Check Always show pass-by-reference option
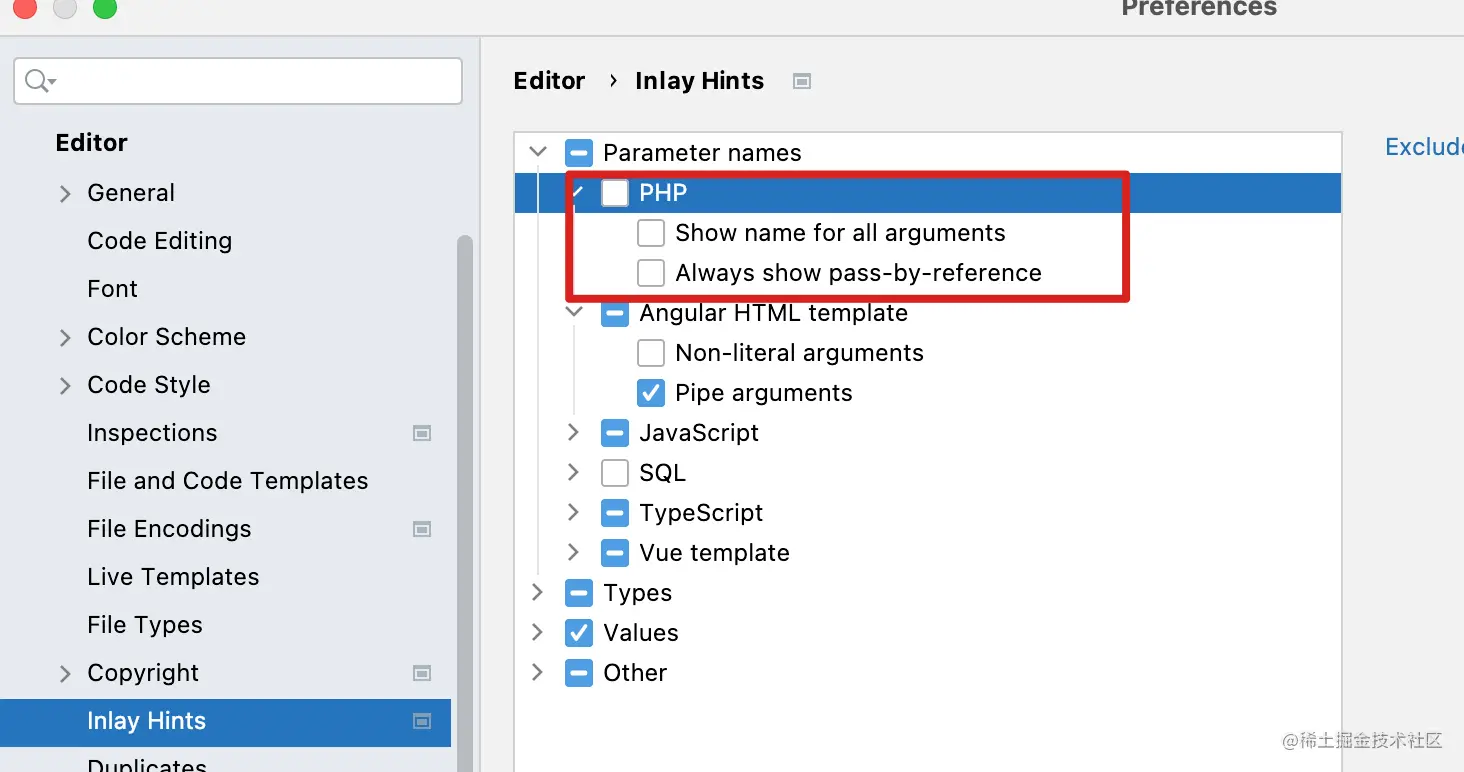1464x772 pixels. [x=651, y=273]
